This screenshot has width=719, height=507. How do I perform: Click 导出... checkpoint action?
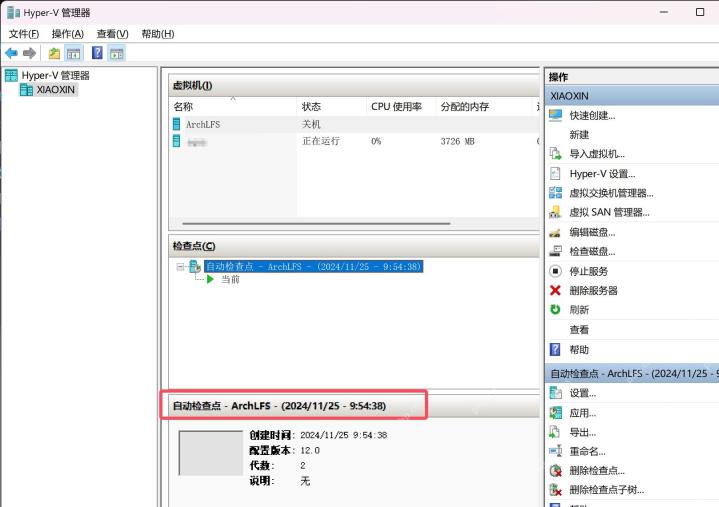tap(582, 432)
